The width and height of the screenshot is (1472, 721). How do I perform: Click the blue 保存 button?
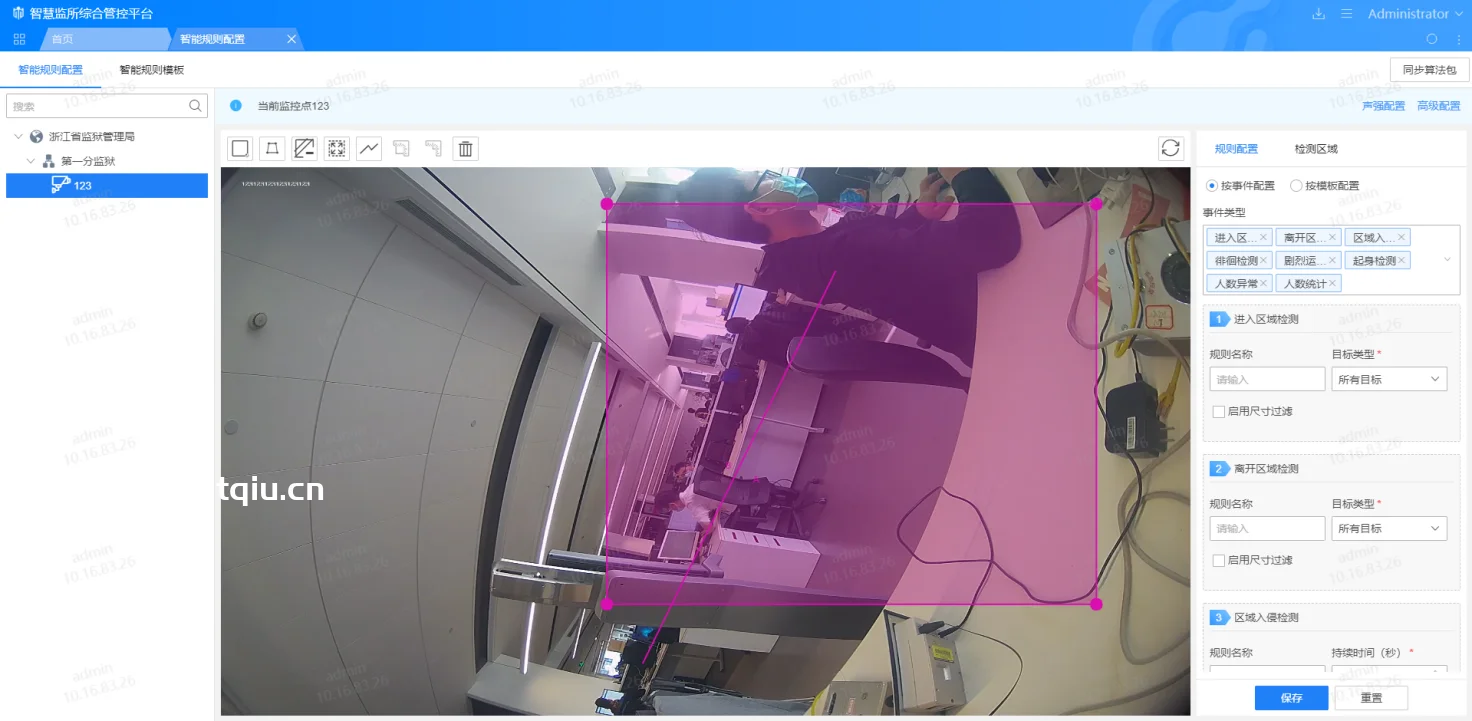(x=1291, y=698)
